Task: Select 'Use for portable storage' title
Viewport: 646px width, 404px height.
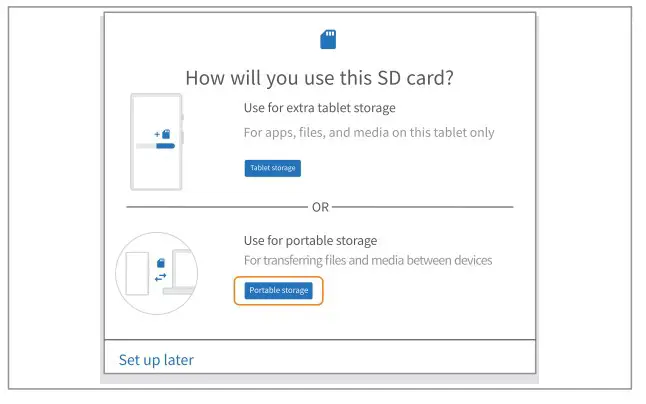Action: pos(311,240)
